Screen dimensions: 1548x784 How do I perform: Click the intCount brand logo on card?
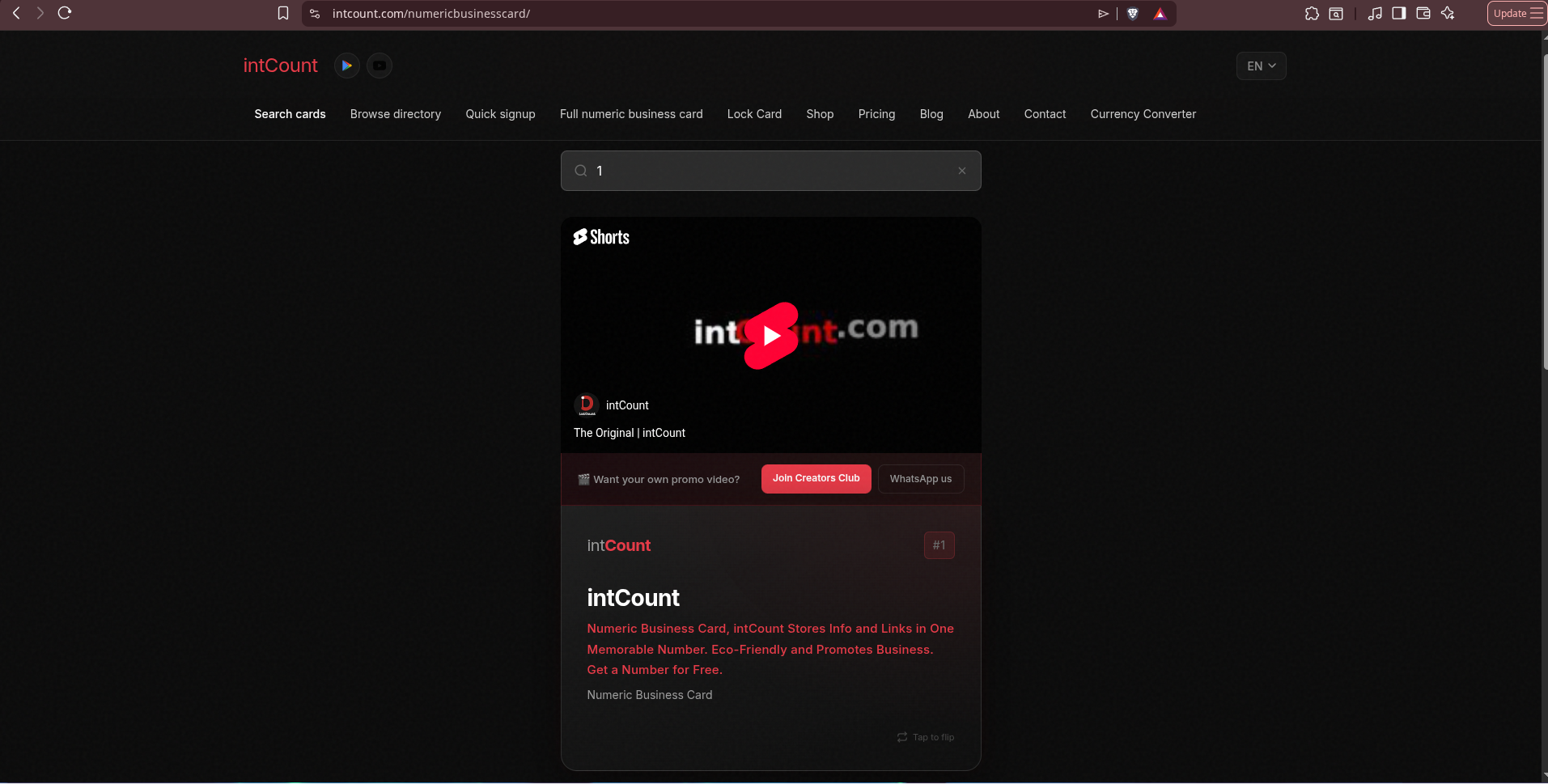(619, 545)
